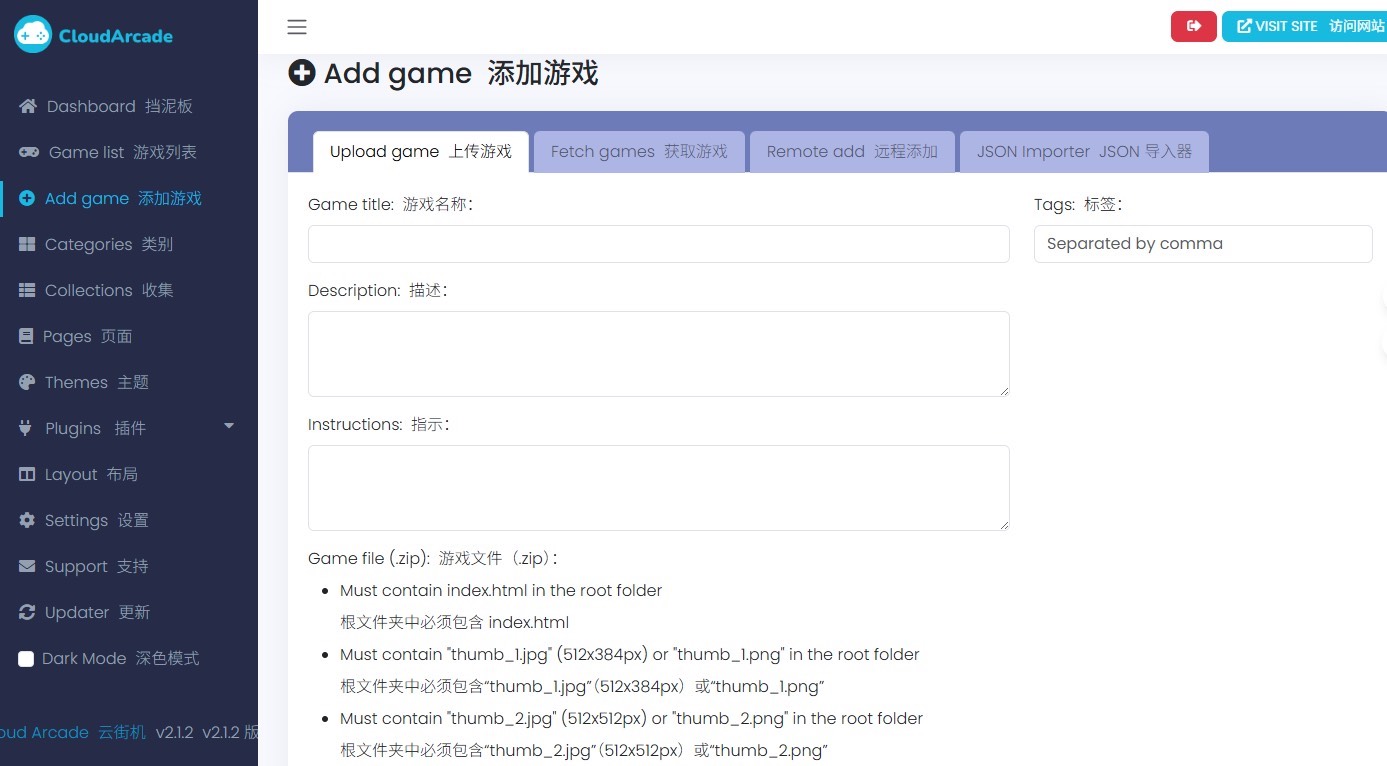Click the Categories grid icon
1387x766 pixels.
27,244
